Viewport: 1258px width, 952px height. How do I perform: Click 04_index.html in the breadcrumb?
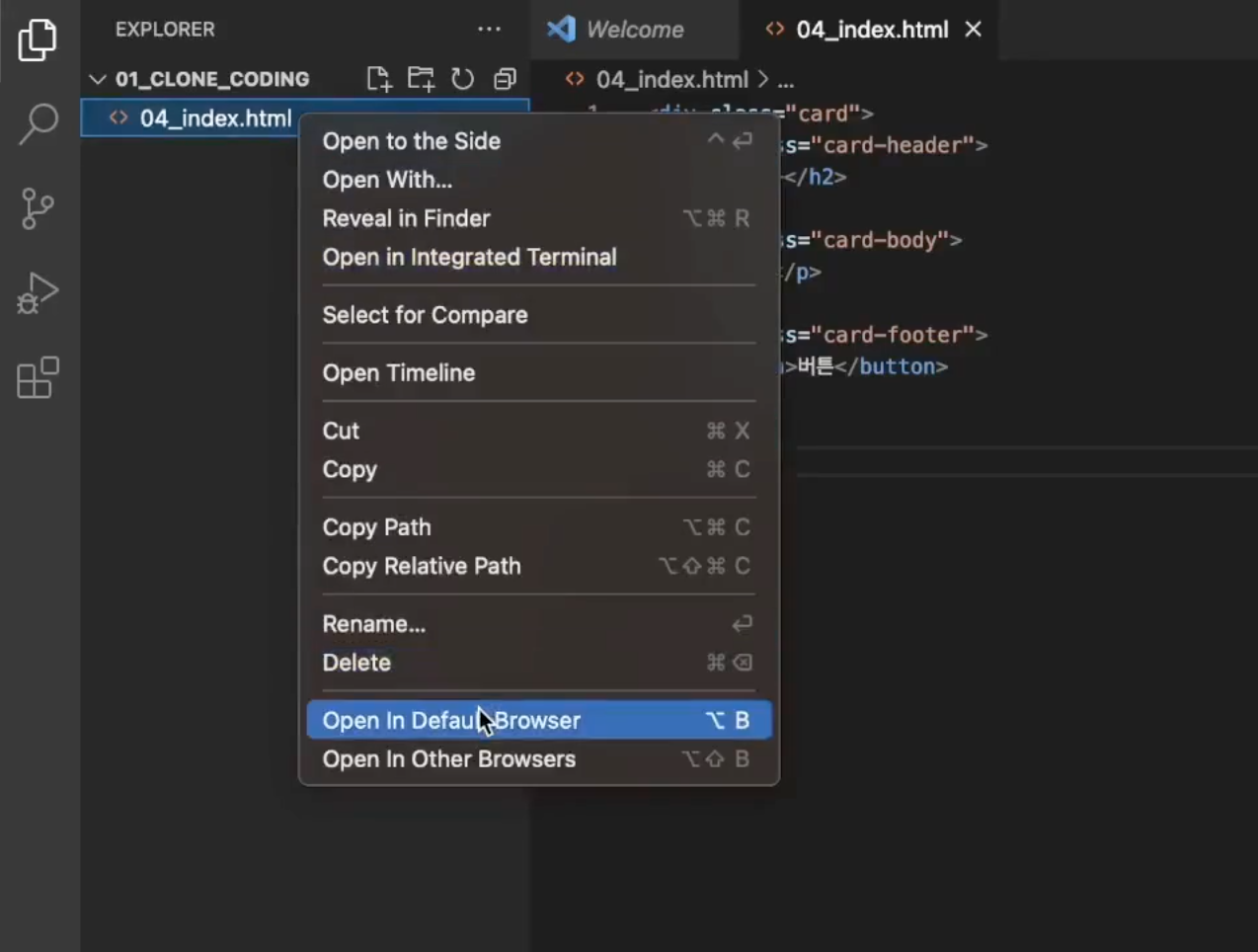coord(671,79)
